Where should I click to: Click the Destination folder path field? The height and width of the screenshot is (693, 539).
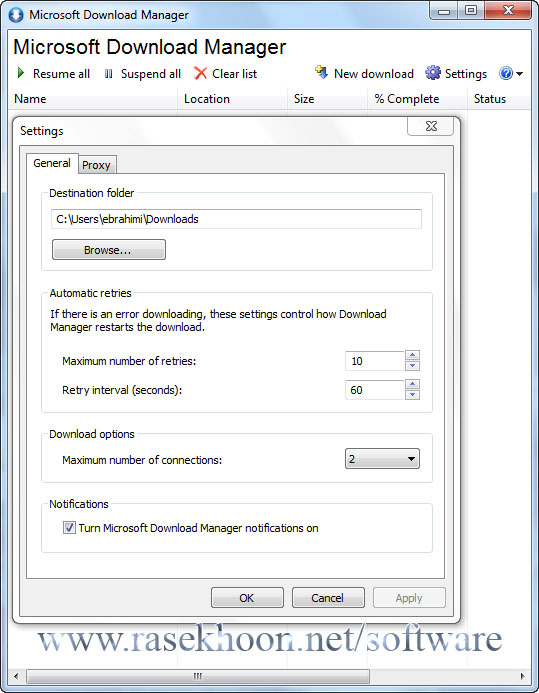pyautogui.click(x=236, y=219)
